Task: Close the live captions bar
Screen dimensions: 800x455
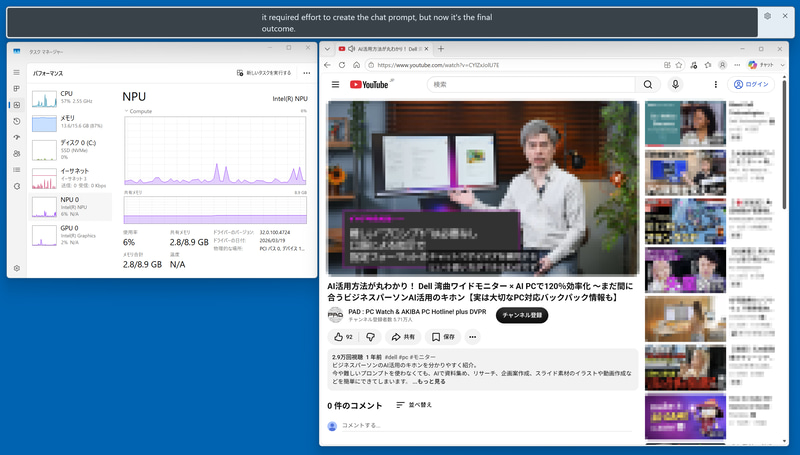Action: (785, 16)
